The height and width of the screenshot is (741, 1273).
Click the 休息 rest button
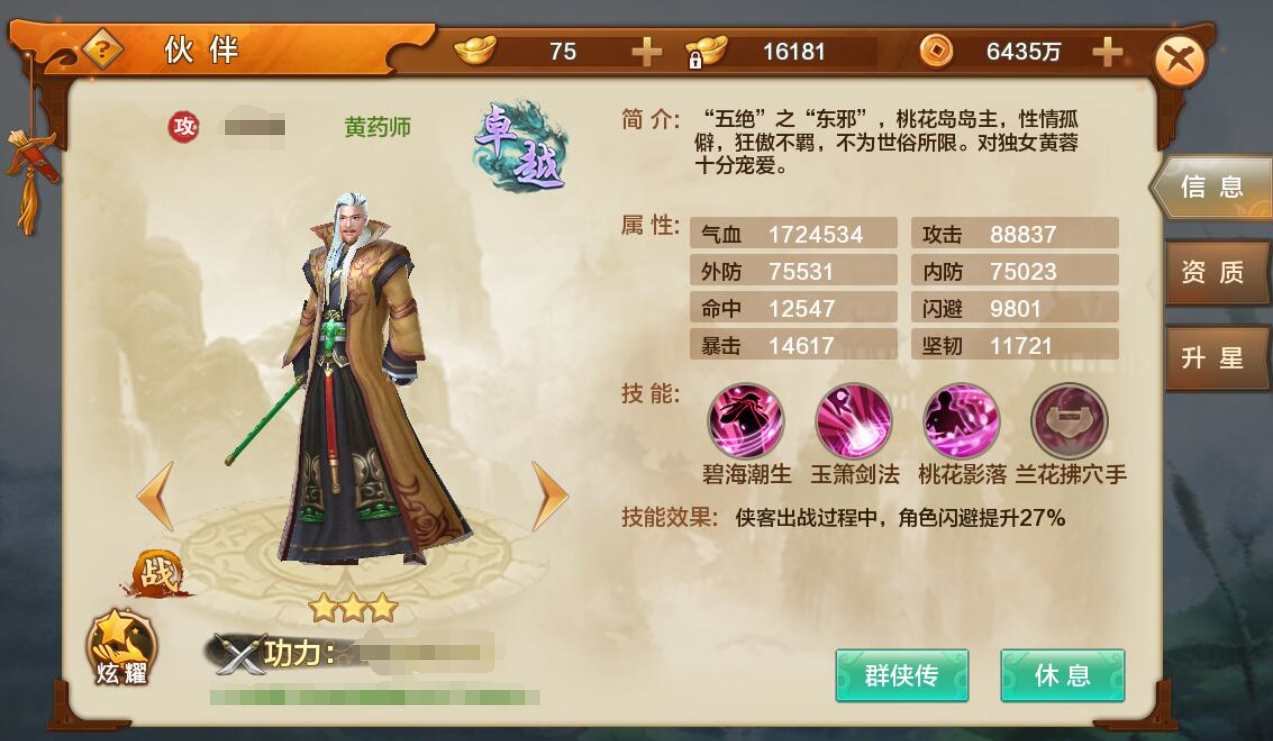point(1063,676)
